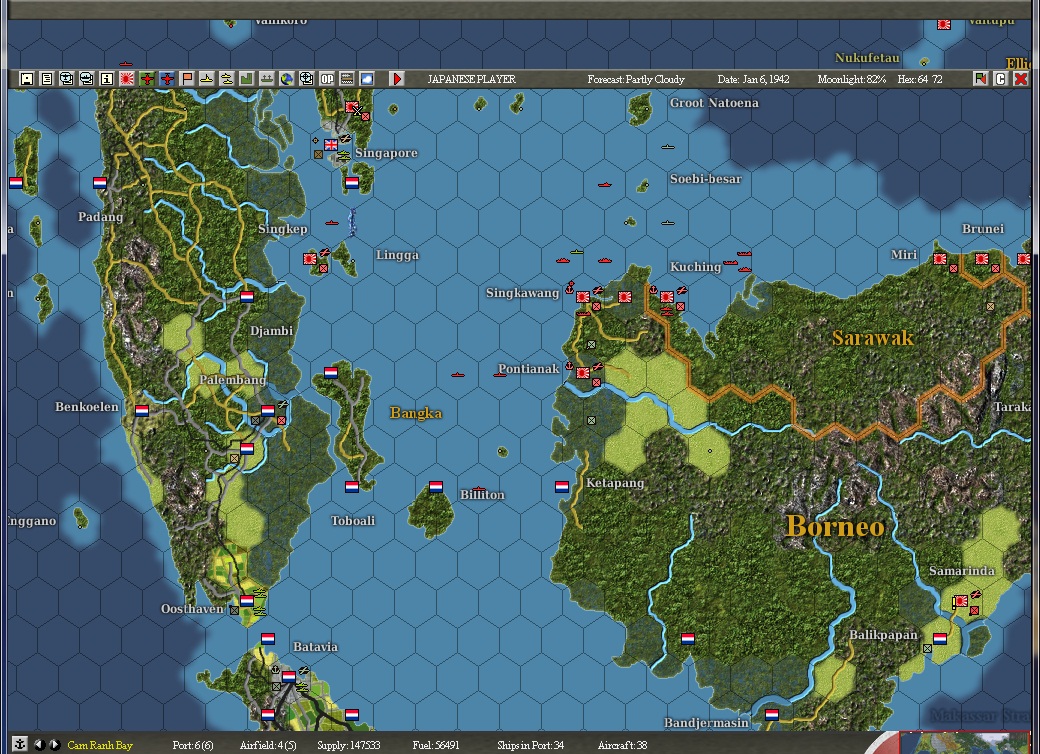Click the red plane on blue background icon
1040x754 pixels.
click(166, 79)
